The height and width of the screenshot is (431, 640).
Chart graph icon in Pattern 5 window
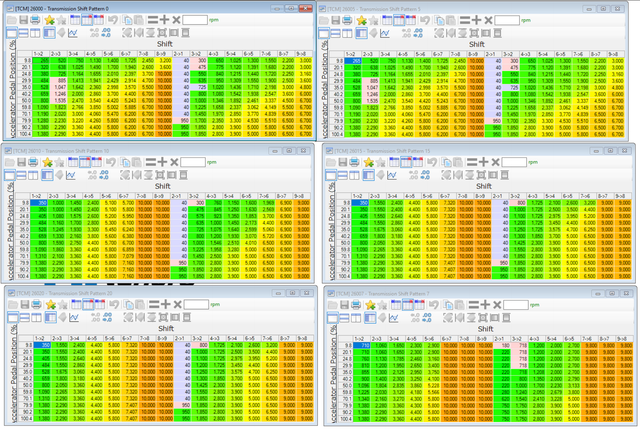point(385,33)
